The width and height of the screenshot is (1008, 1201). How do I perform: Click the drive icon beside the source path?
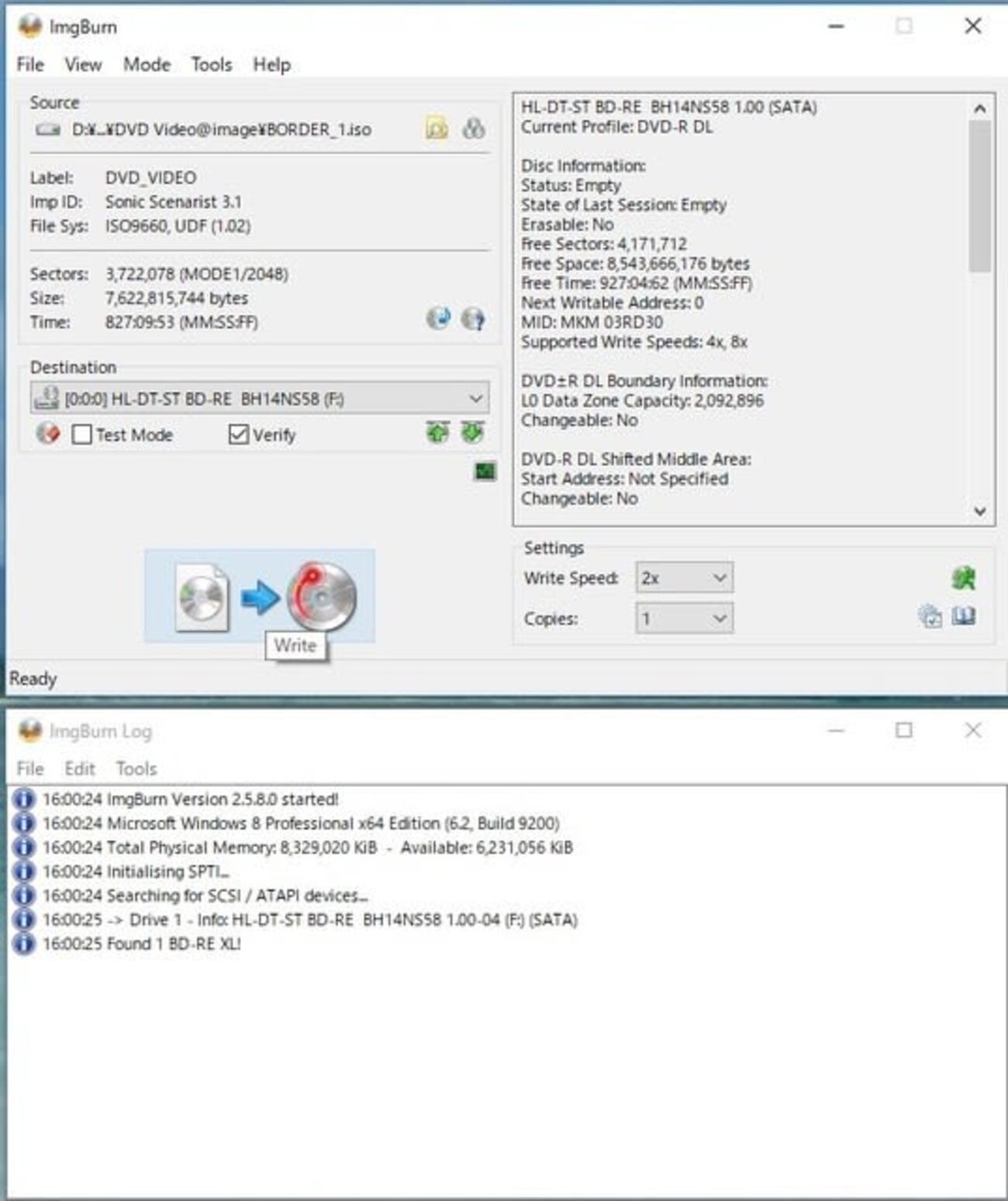pos(48,129)
